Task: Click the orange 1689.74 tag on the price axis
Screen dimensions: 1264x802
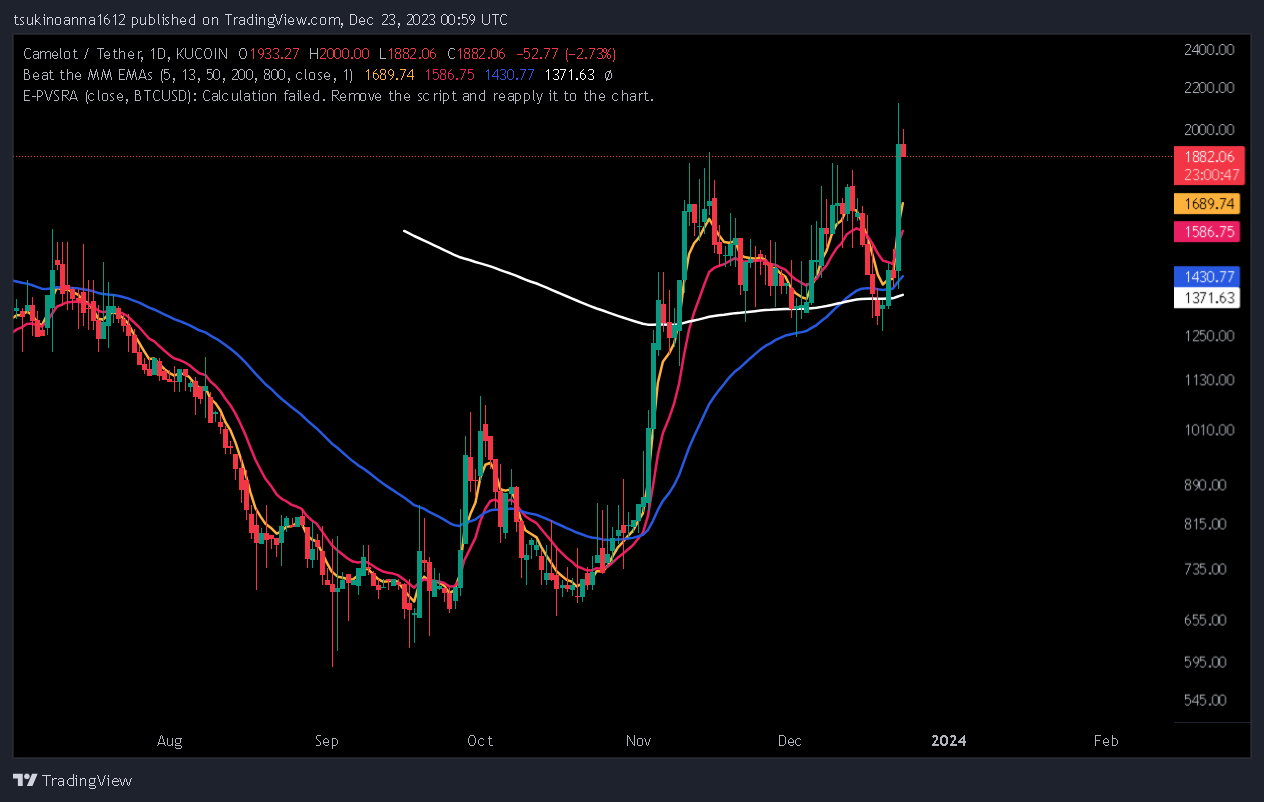Action: [x=1206, y=204]
